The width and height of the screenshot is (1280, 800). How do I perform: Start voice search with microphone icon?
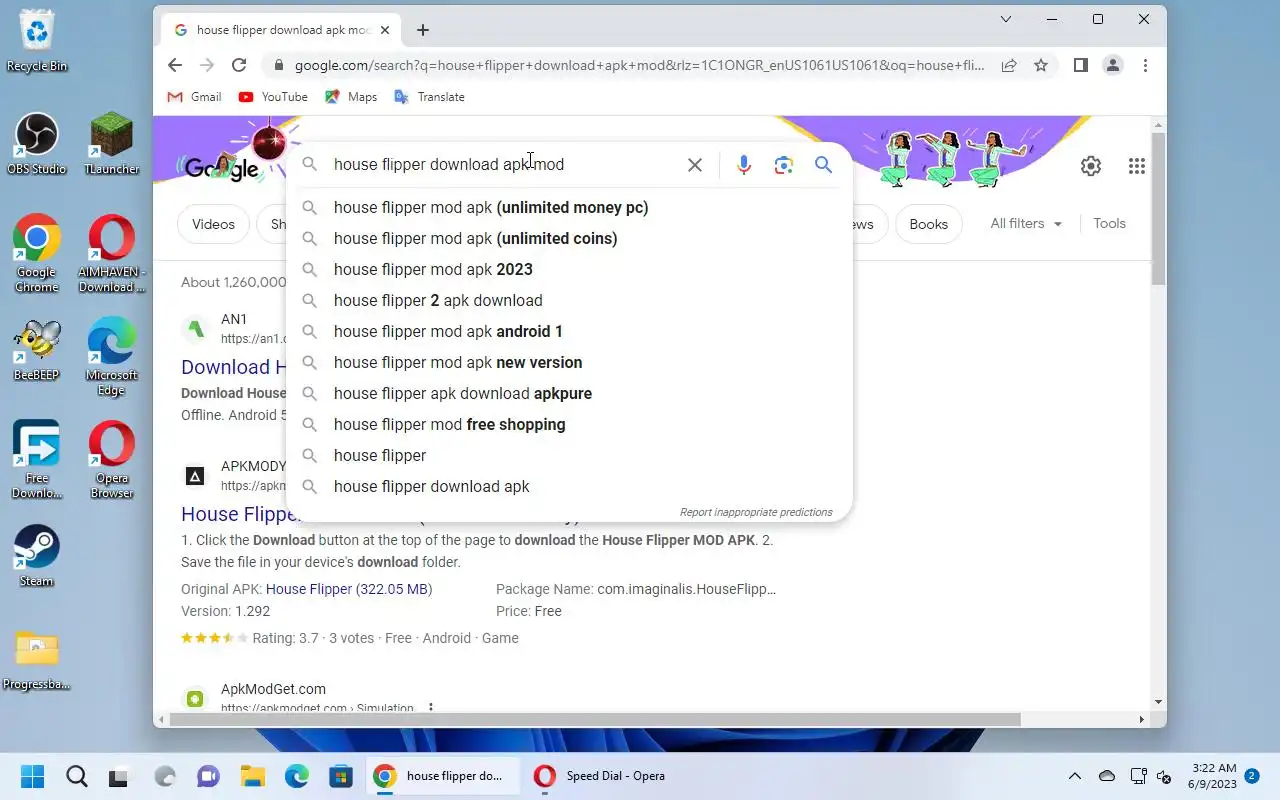pyautogui.click(x=743, y=165)
